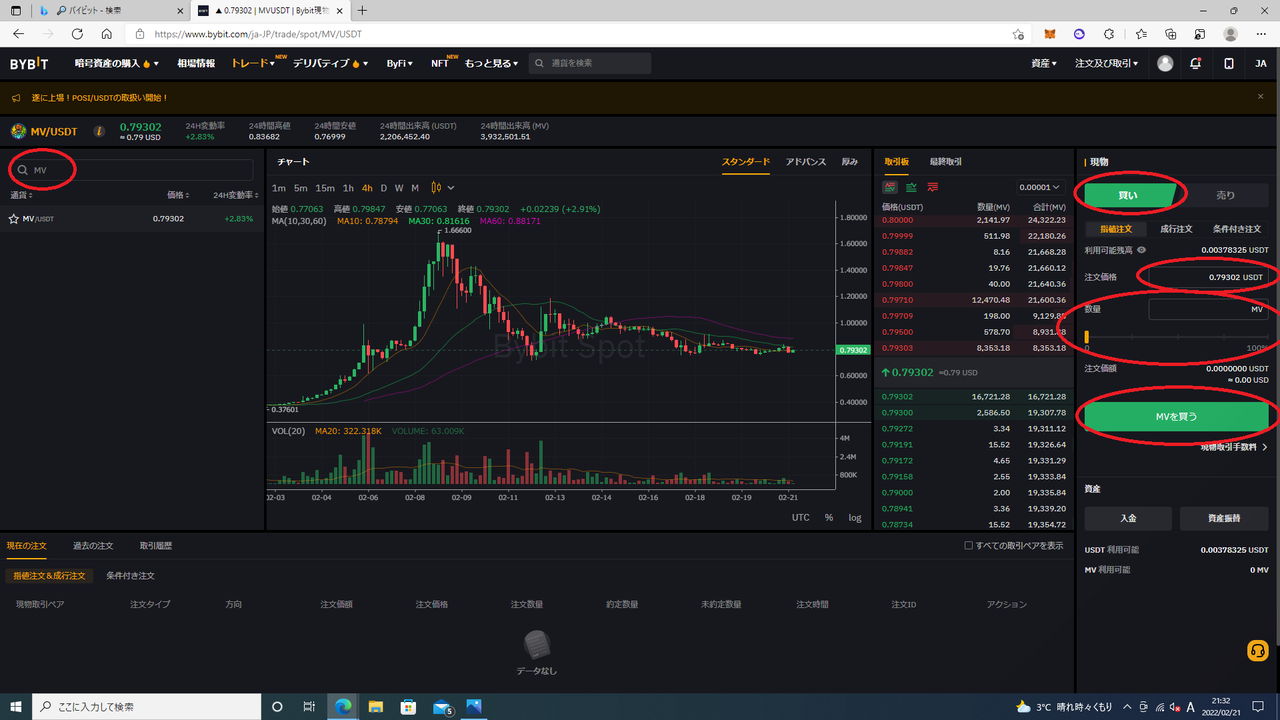
Task: Toggle log scale on the chart
Action: click(x=855, y=517)
